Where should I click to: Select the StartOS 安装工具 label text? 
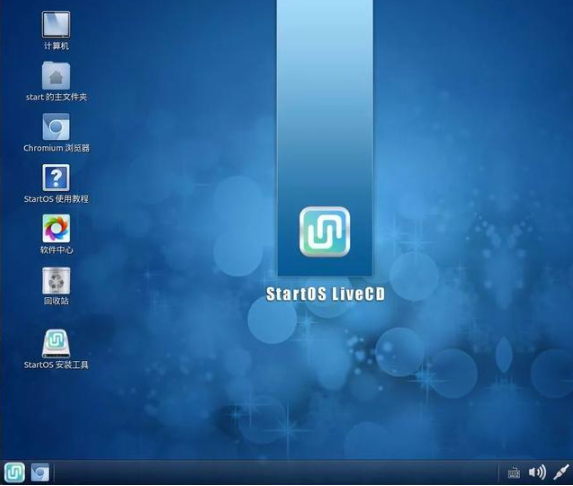(56, 365)
